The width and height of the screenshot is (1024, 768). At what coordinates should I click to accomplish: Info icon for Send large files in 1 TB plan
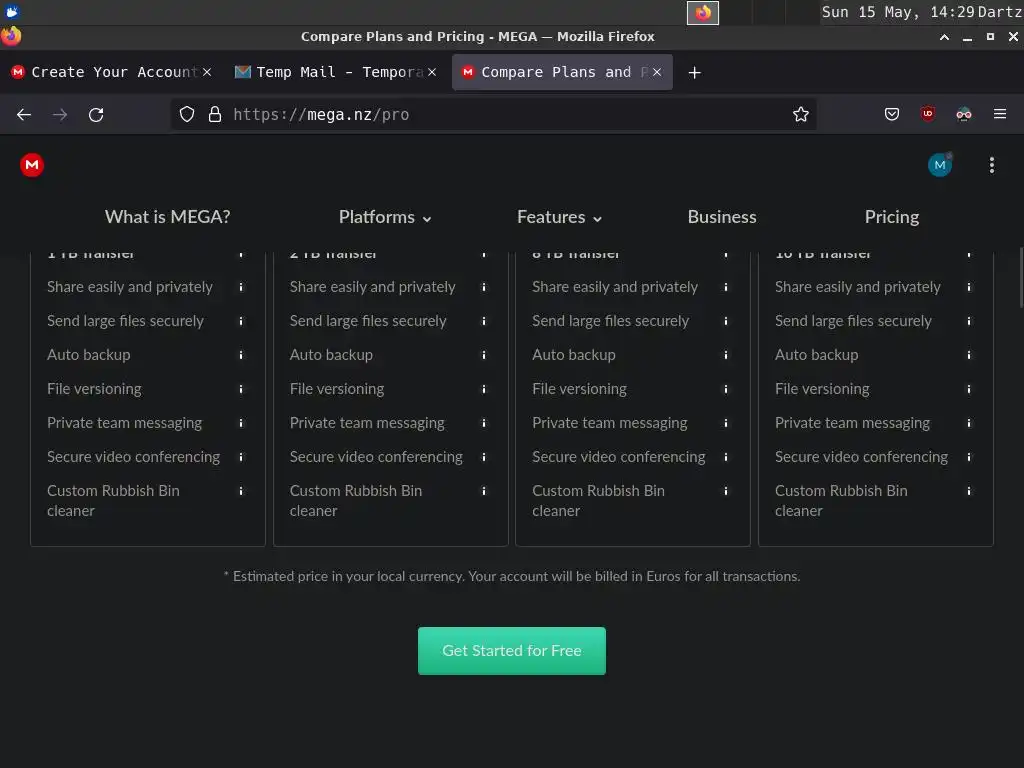click(x=241, y=321)
